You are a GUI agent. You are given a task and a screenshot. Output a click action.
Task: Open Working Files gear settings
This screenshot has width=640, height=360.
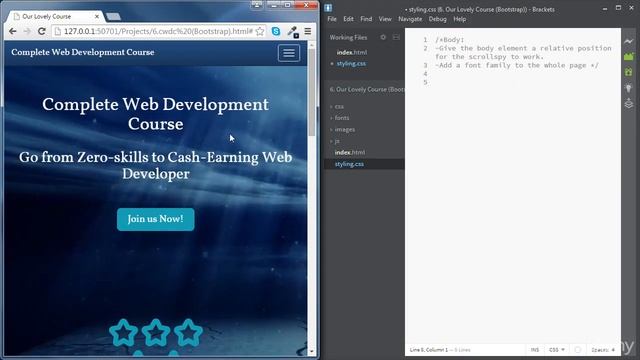(x=383, y=37)
